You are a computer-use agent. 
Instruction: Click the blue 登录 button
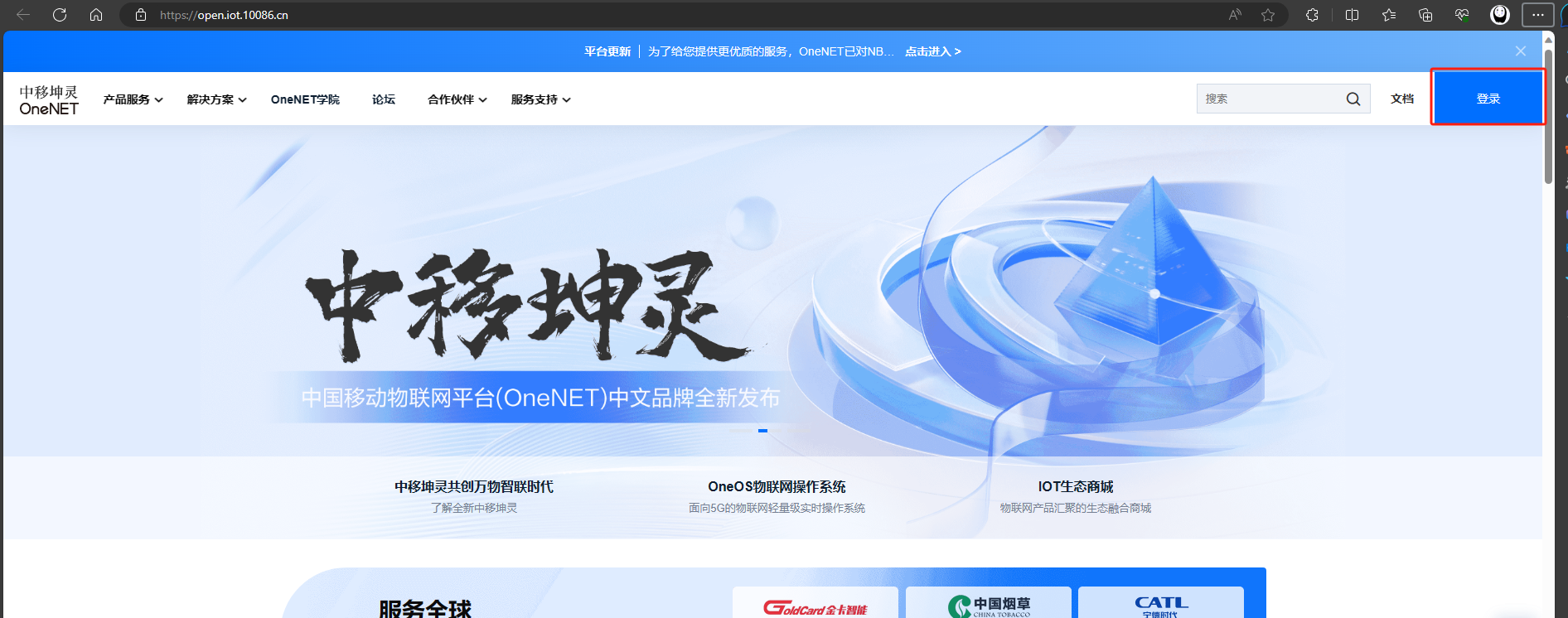(1488, 99)
